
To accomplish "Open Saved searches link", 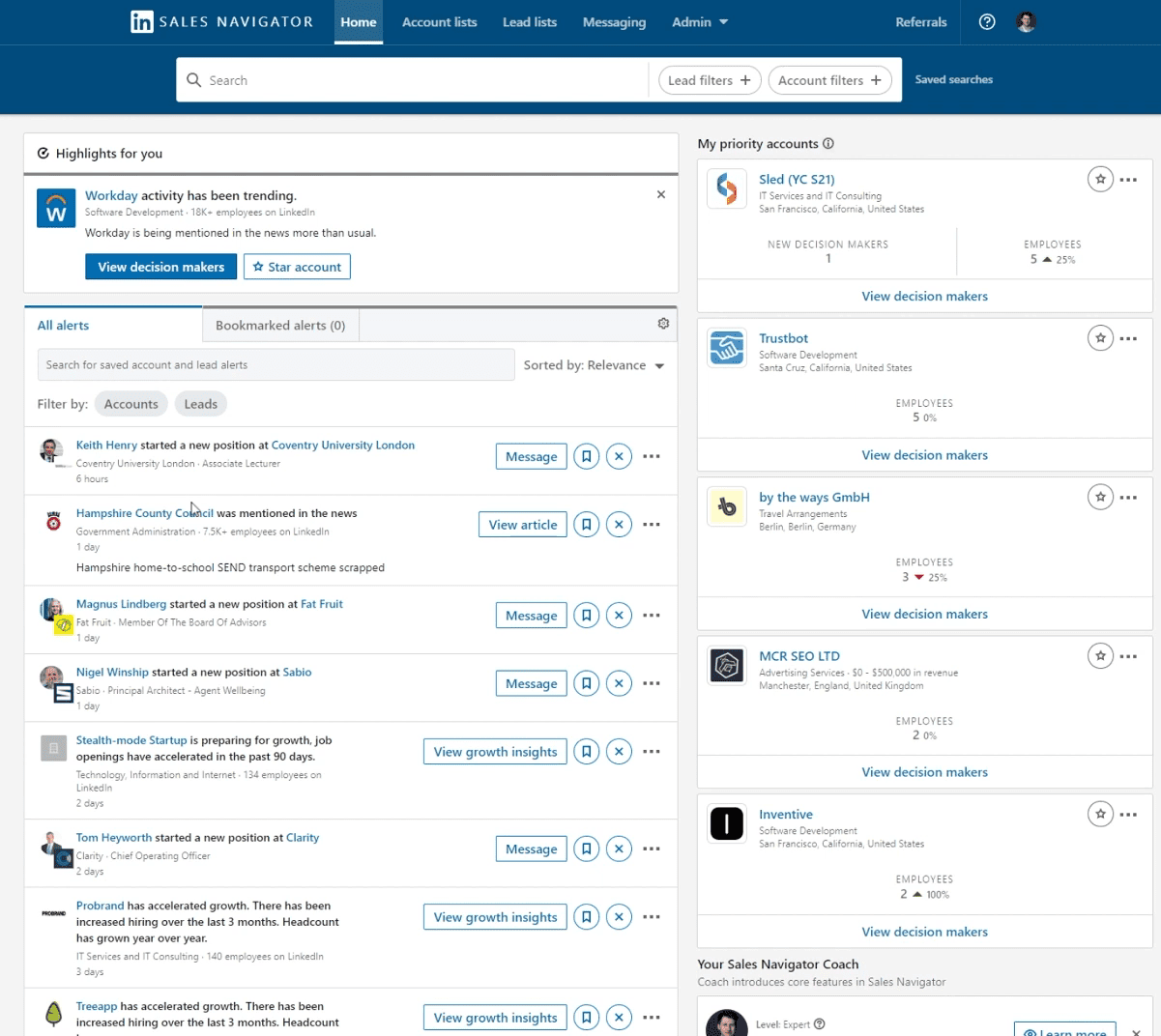I will tap(954, 79).
